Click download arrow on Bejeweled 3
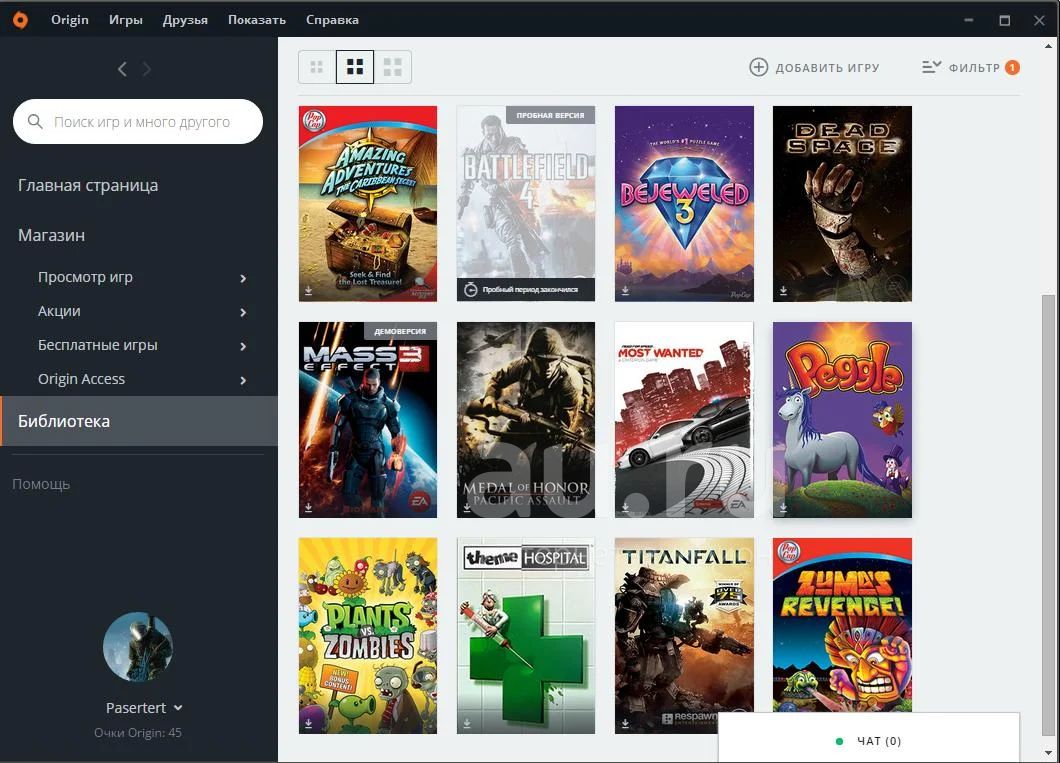 tap(625, 291)
